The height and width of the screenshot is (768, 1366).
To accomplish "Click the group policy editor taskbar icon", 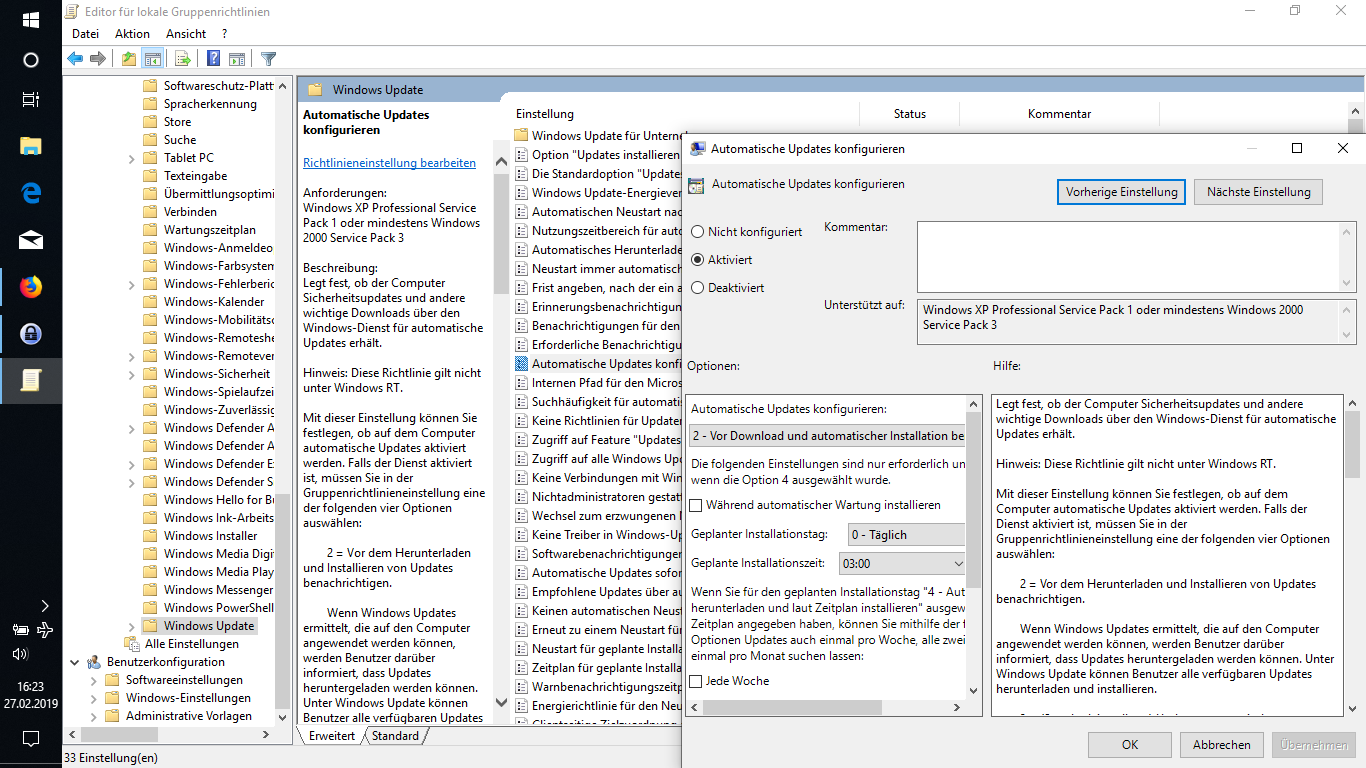I will tap(30, 380).
